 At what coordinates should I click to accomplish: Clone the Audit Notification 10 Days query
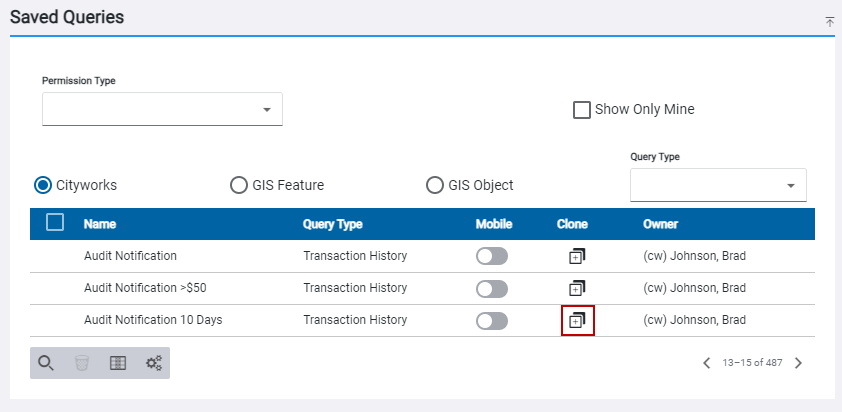(577, 320)
